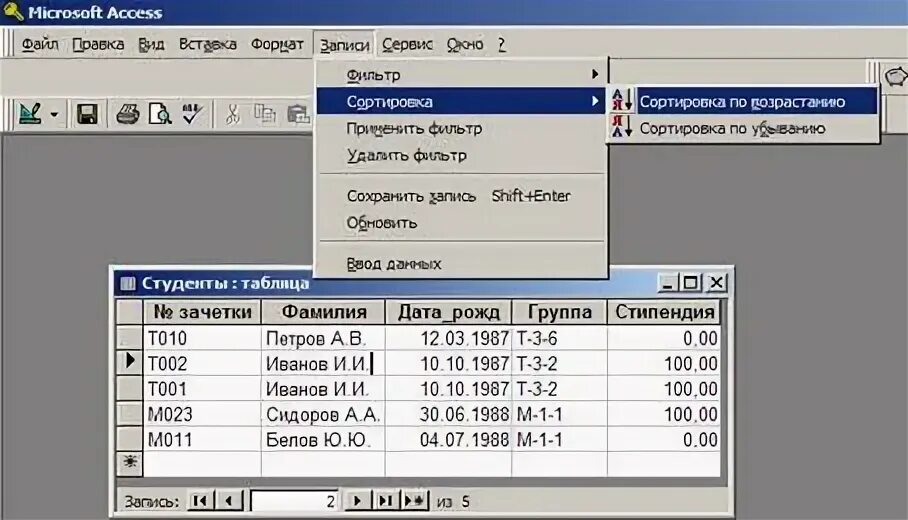Select Сортировка по возрастанию
The image size is (908, 520).
coord(744,101)
